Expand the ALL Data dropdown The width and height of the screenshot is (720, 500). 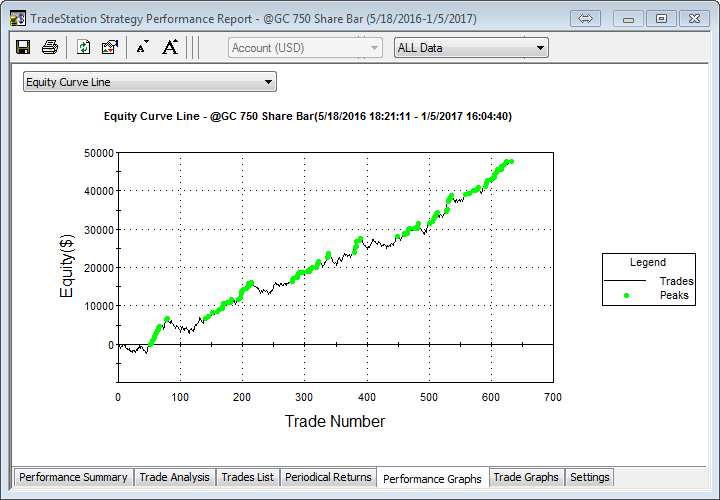(471, 48)
